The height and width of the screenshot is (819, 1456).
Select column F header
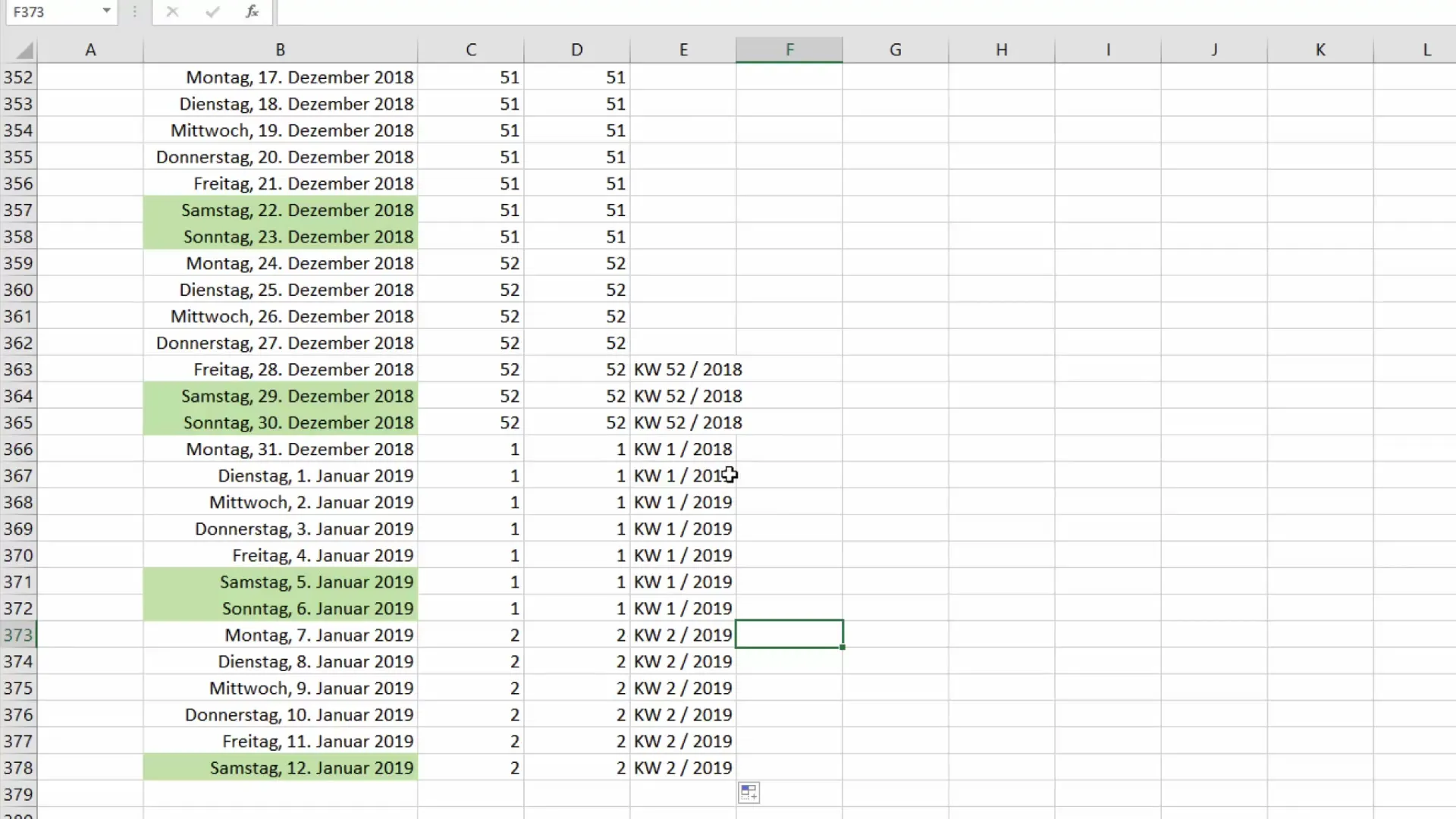click(x=789, y=50)
